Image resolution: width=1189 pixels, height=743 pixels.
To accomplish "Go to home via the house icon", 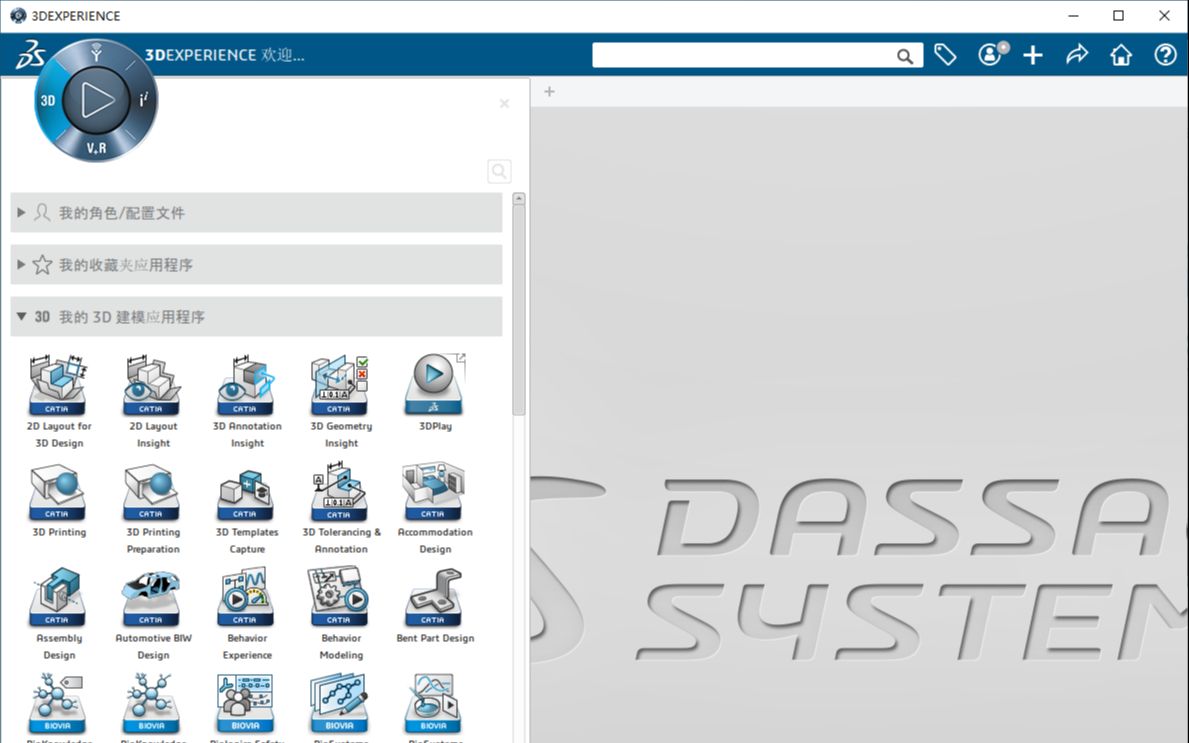I will (1121, 55).
